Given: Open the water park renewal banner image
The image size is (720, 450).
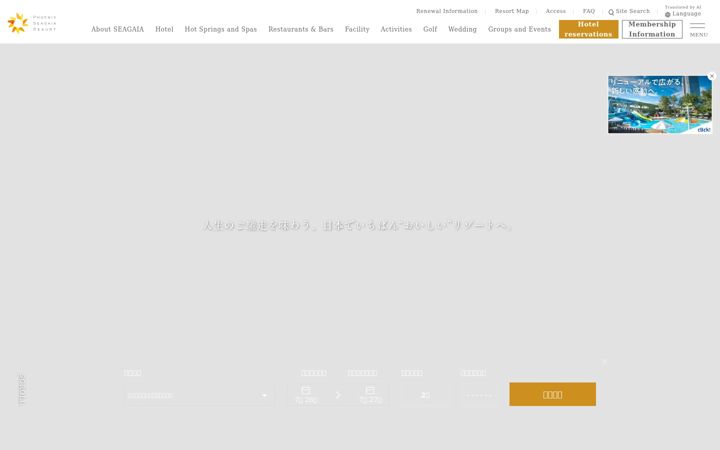Looking at the screenshot, I should point(659,105).
